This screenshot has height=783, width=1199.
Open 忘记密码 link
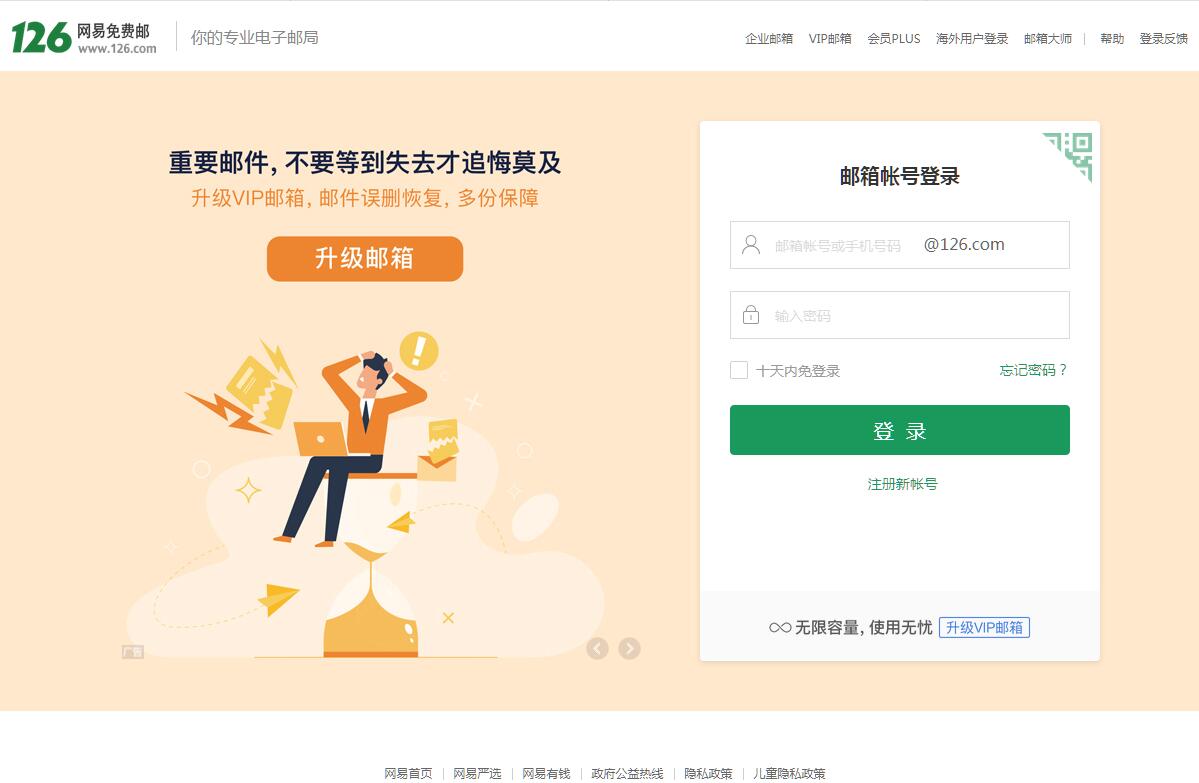click(x=1033, y=370)
